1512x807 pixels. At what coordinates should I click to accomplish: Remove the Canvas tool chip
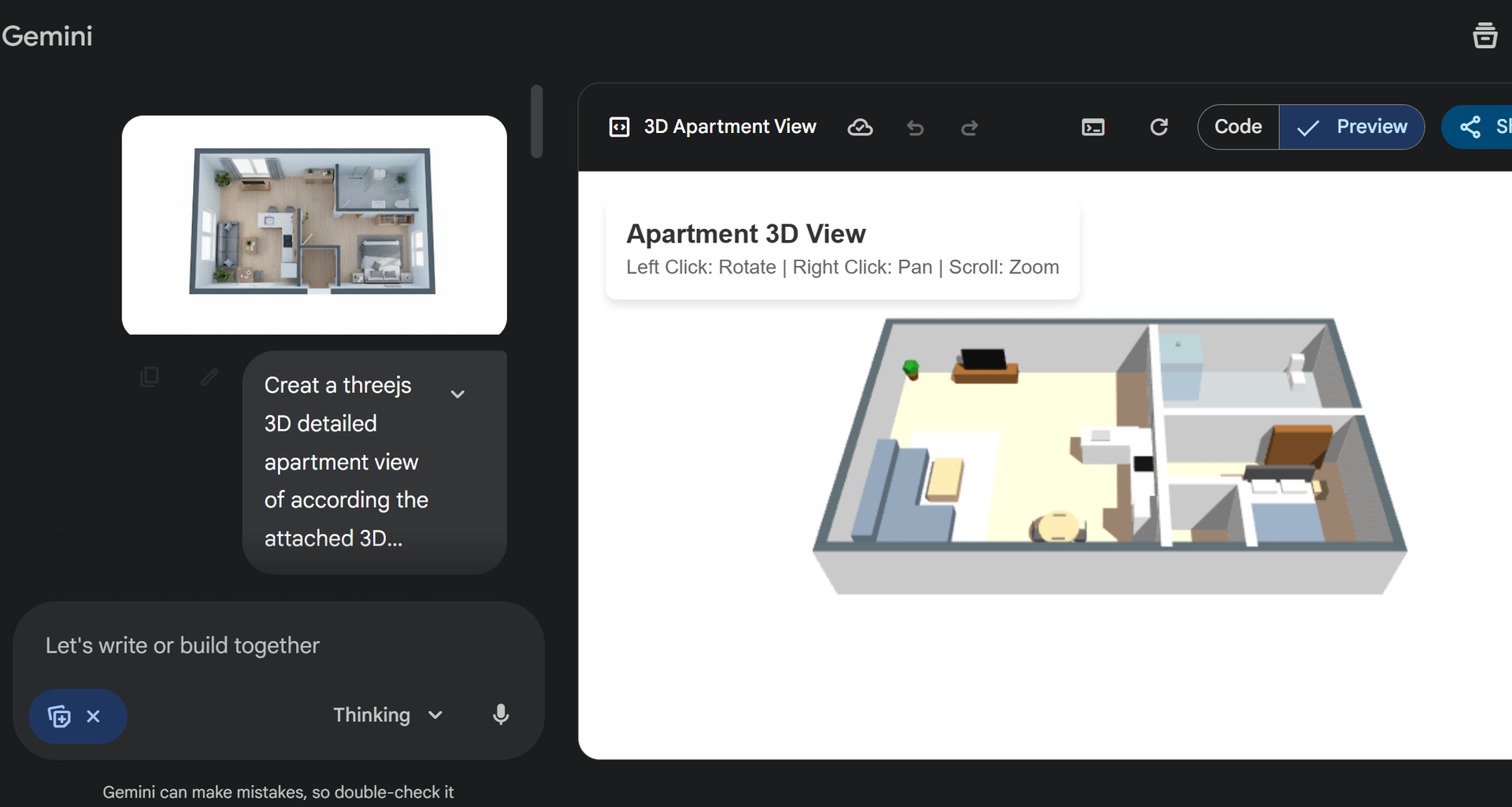tap(93, 716)
